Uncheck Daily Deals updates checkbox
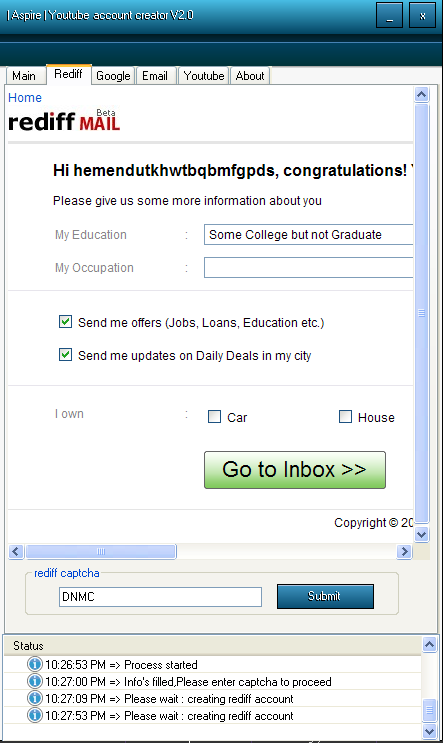This screenshot has width=443, height=743. click(x=65, y=354)
